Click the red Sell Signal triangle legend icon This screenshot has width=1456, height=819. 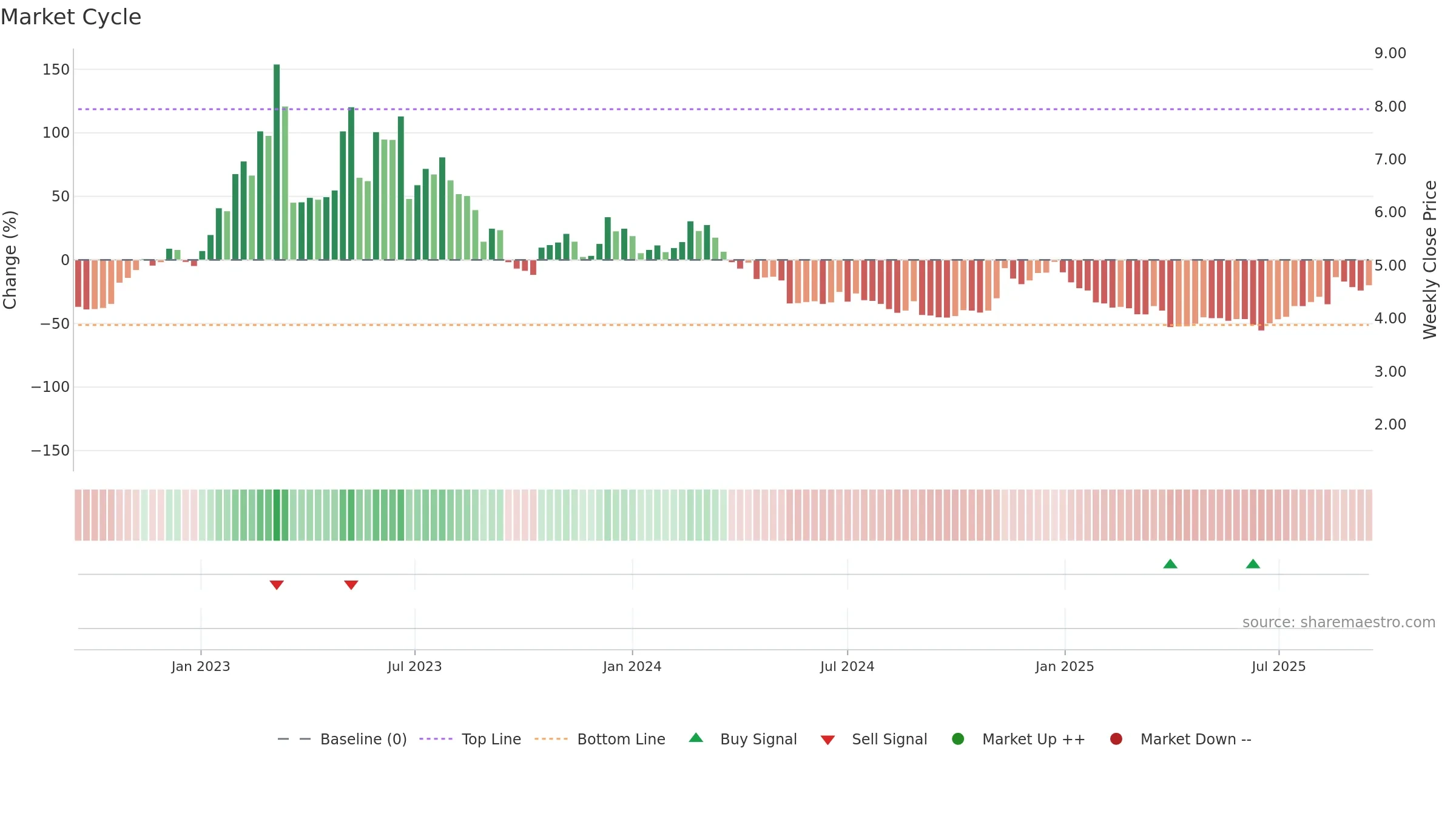[827, 740]
